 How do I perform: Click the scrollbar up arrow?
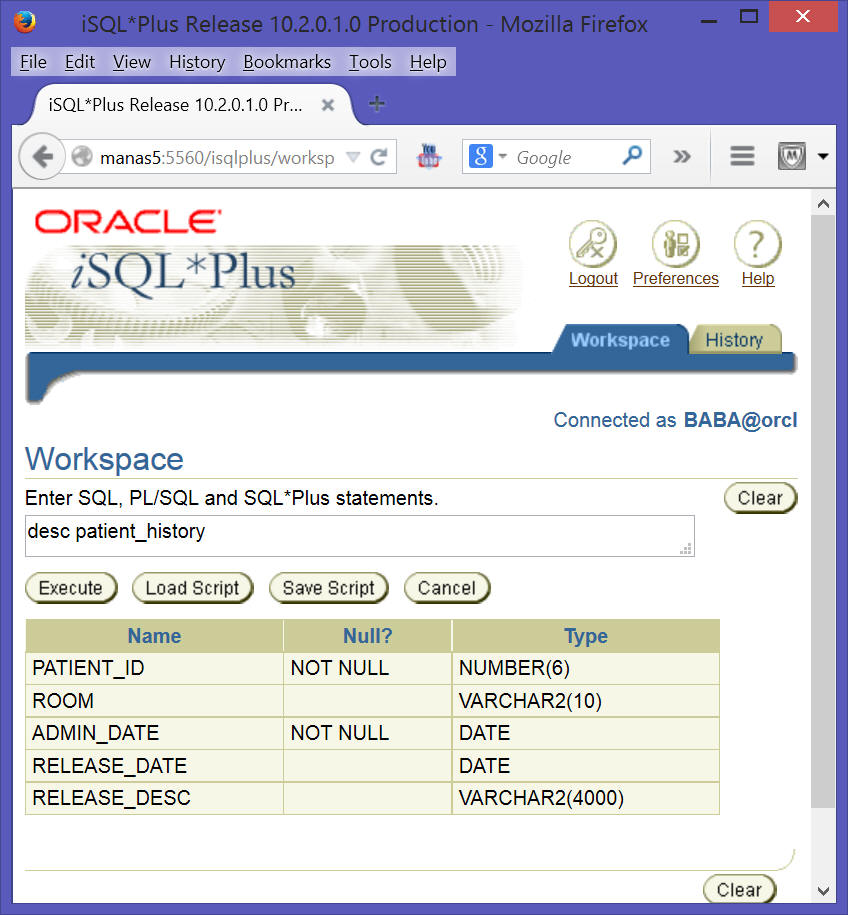[x=823, y=204]
